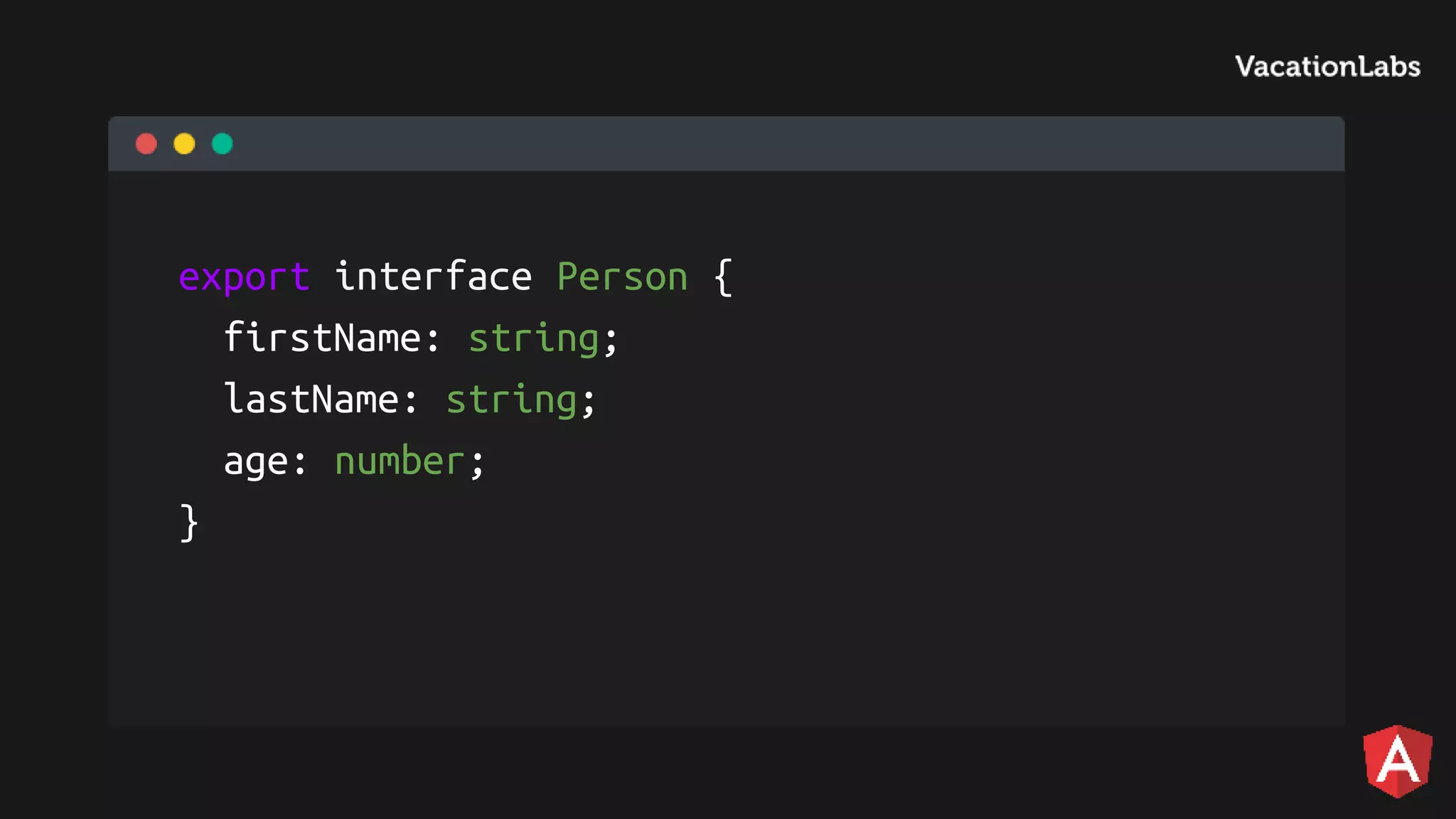Click the number type keyword
1456x819 pixels.
coord(400,461)
